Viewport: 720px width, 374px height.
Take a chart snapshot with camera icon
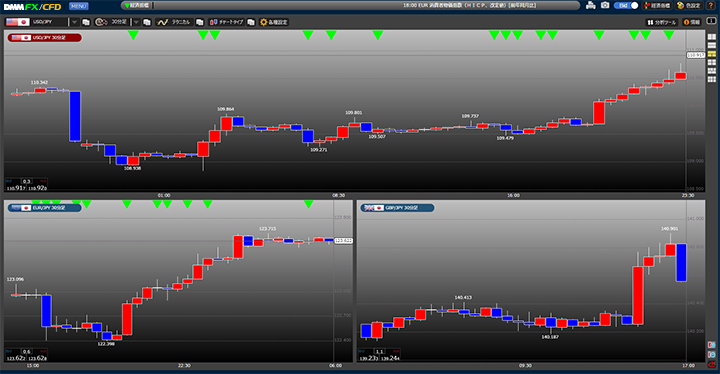pyautogui.click(x=605, y=6)
